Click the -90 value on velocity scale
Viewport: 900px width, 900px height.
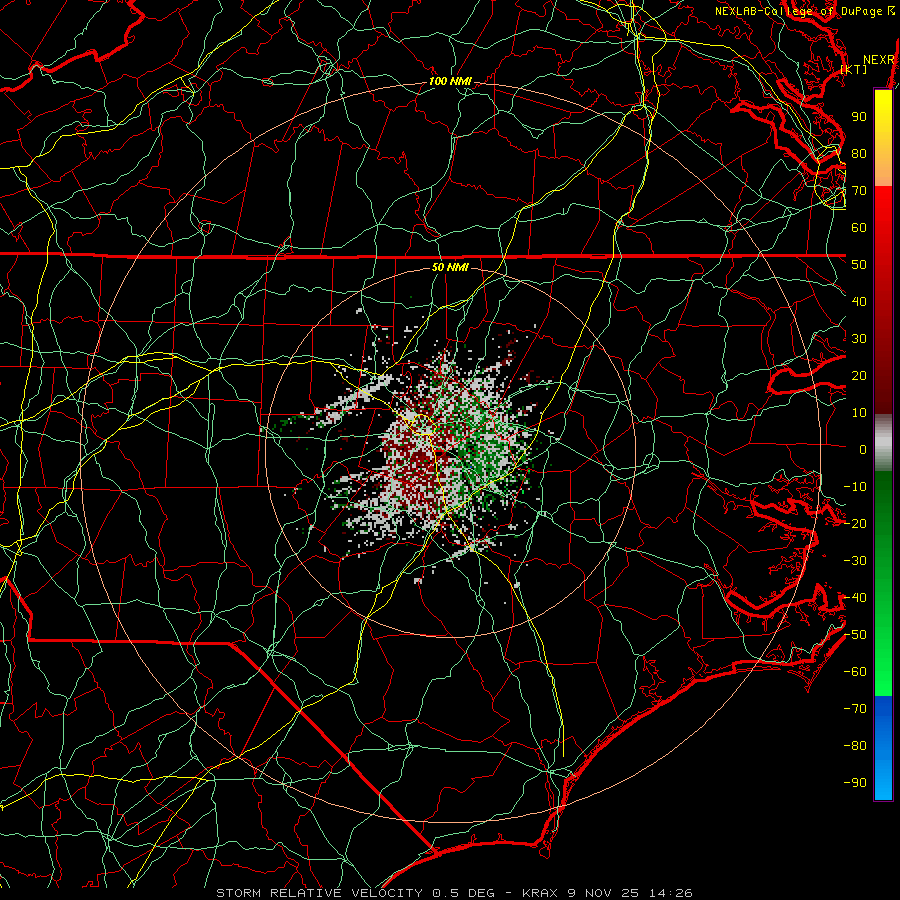[855, 783]
